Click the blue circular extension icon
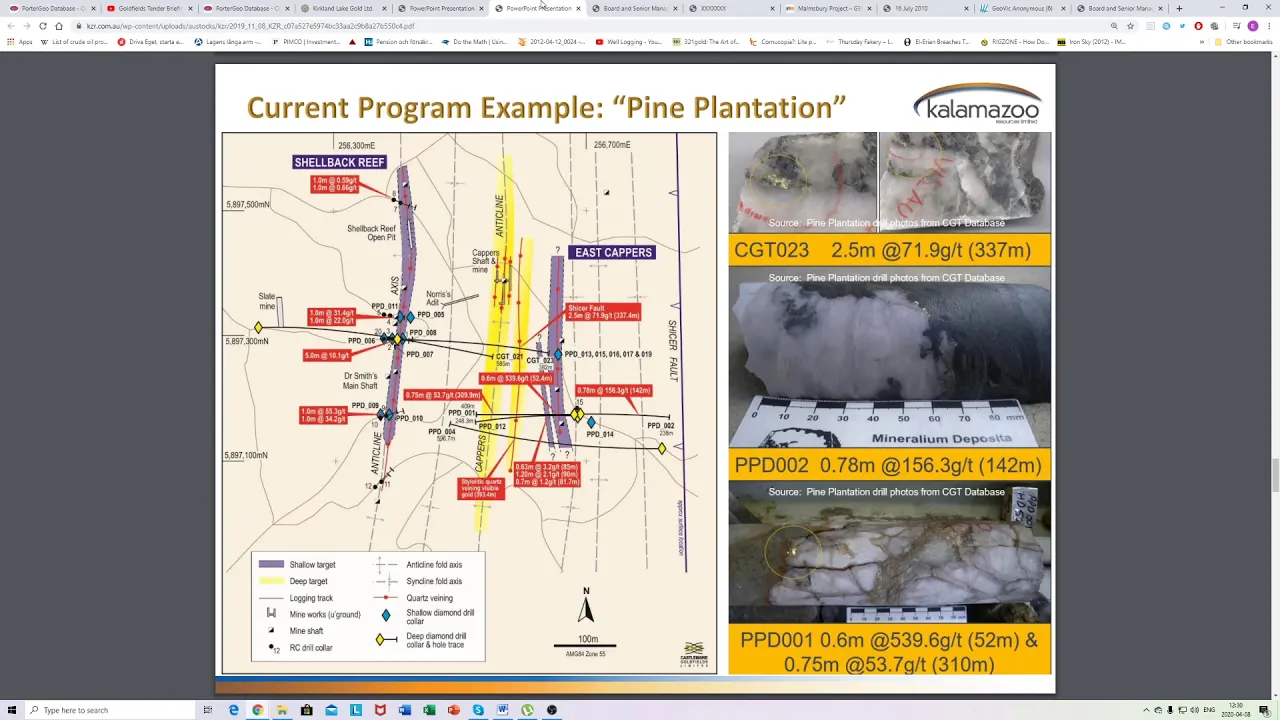This screenshot has width=1280, height=720. 1166,26
